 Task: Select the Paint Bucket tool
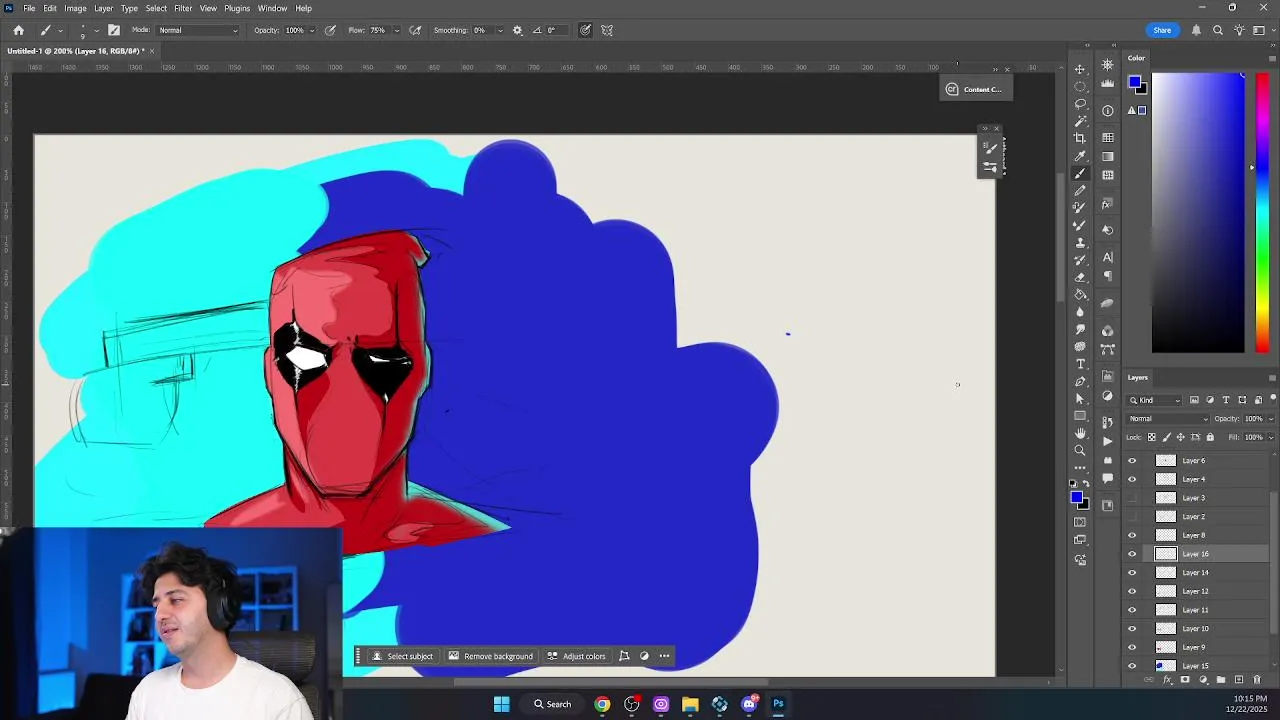pyautogui.click(x=1080, y=294)
